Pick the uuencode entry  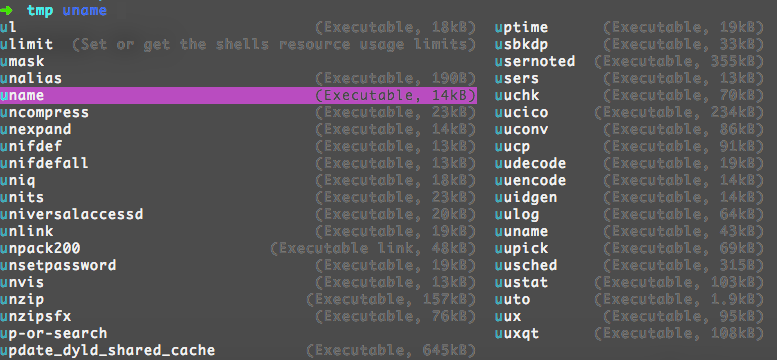pyautogui.click(x=629, y=180)
